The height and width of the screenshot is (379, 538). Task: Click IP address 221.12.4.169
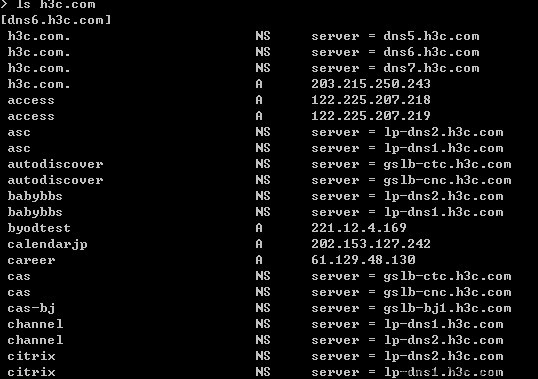pyautogui.click(x=359, y=228)
